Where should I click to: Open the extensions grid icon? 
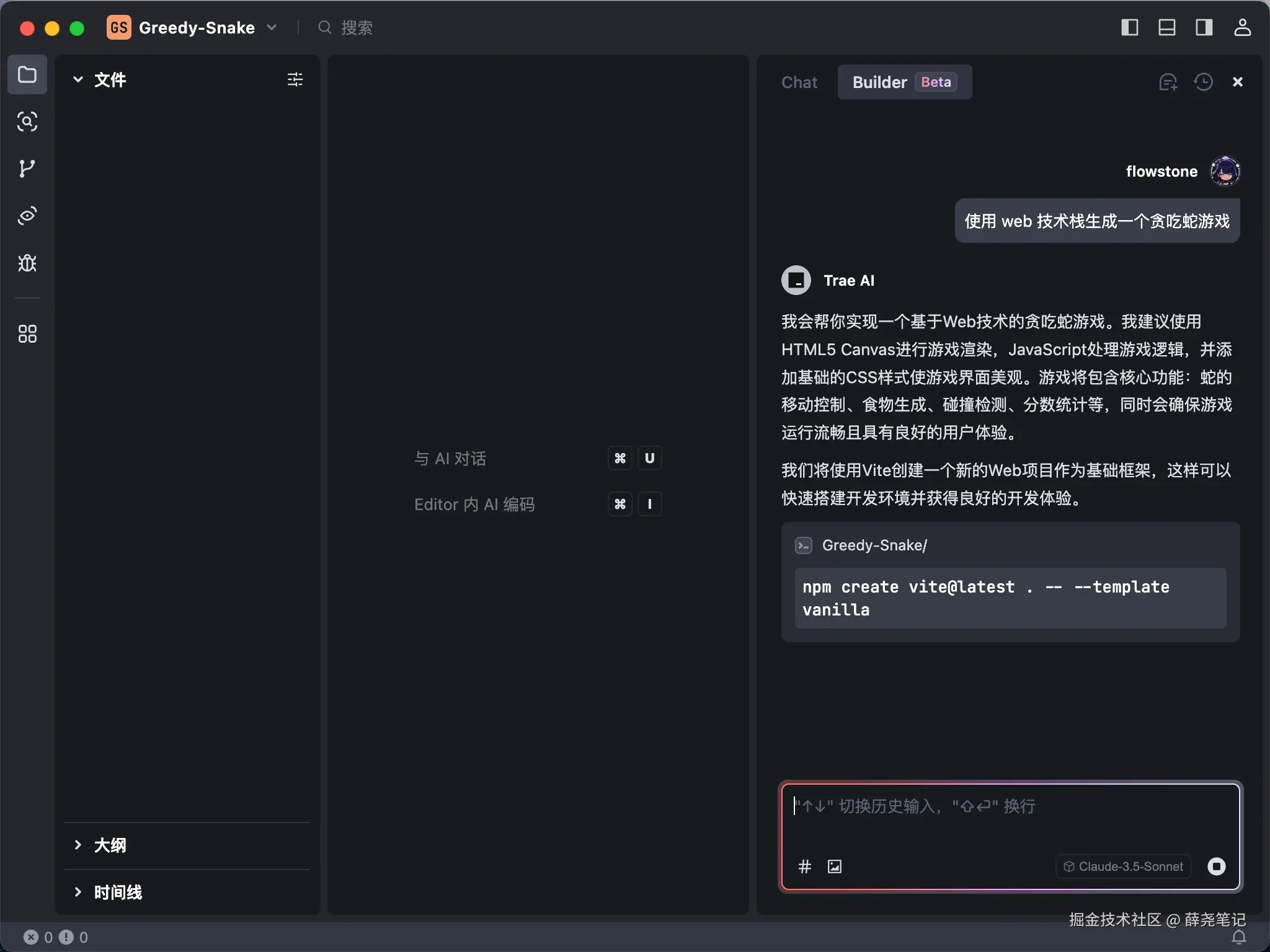click(x=27, y=334)
